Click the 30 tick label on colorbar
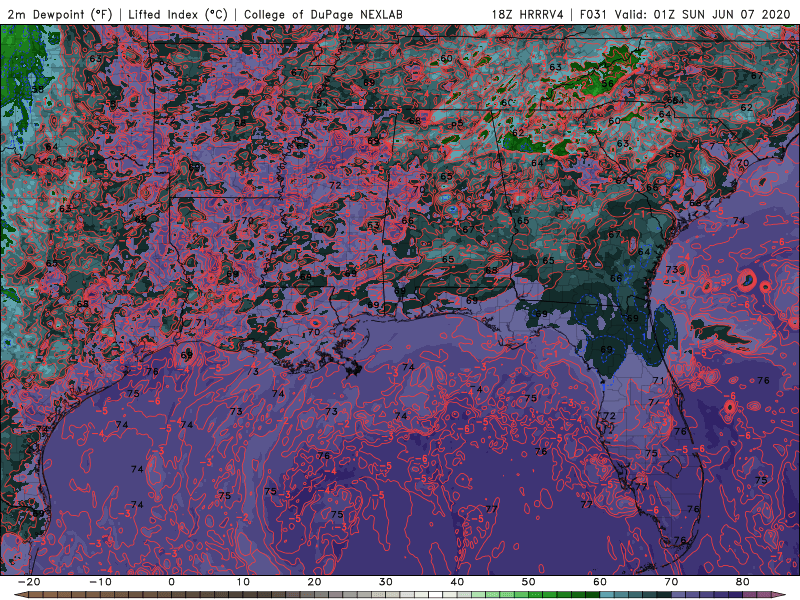The height and width of the screenshot is (600, 800). pos(386,582)
